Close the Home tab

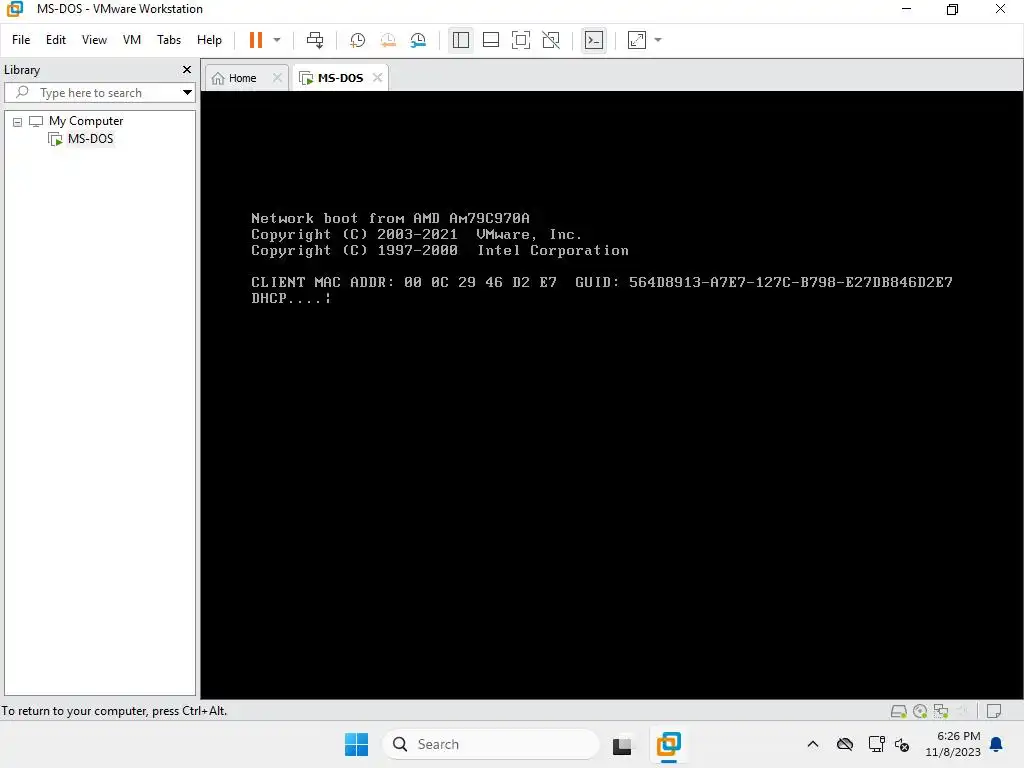click(277, 78)
